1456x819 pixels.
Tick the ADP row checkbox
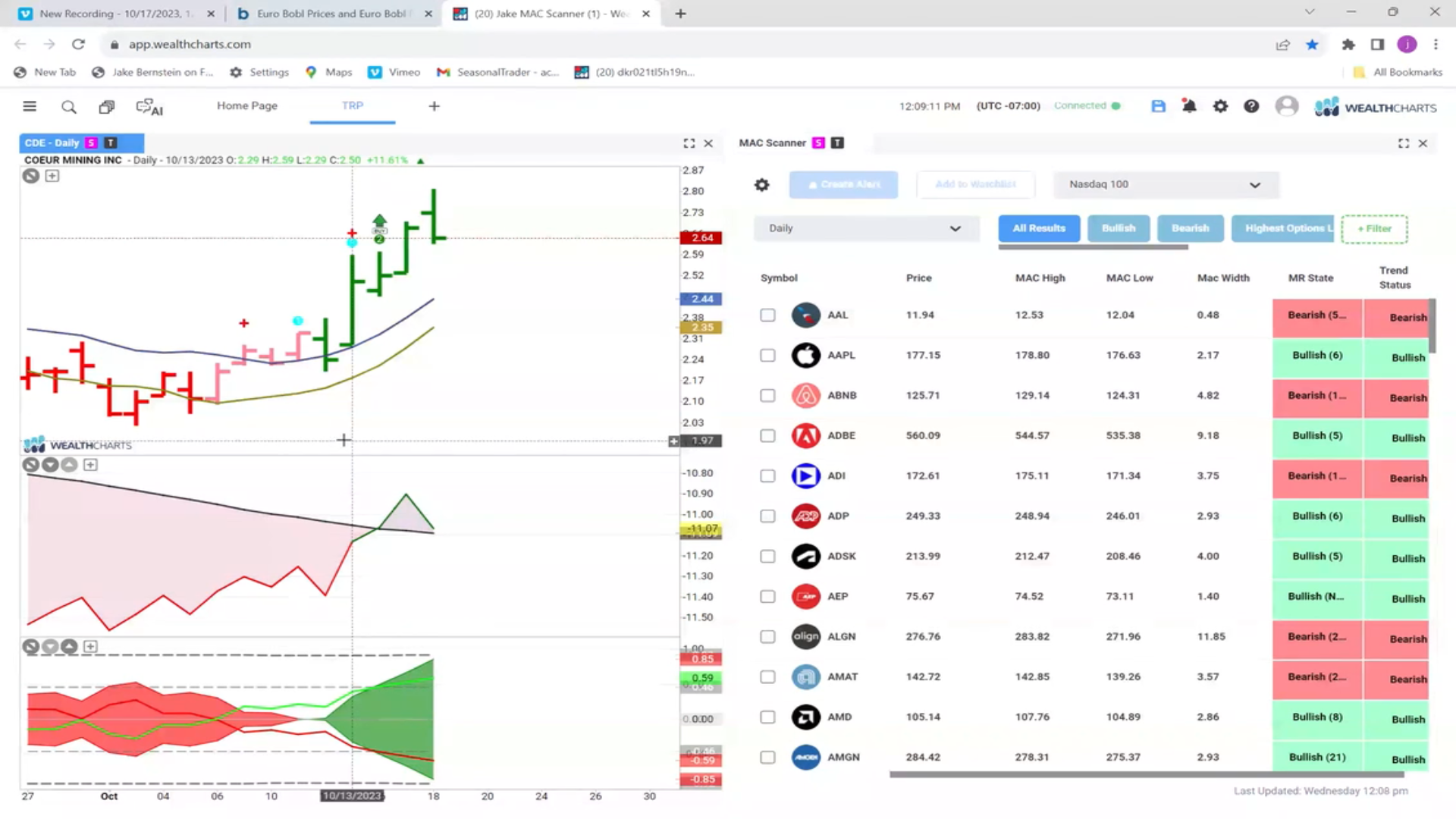(x=767, y=516)
